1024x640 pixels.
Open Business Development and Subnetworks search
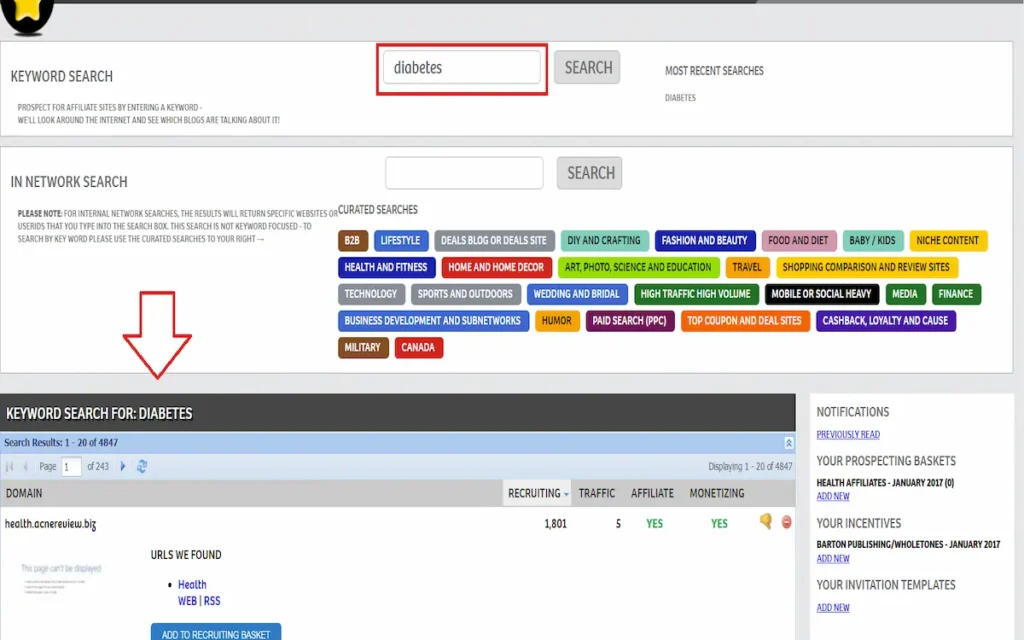[434, 321]
